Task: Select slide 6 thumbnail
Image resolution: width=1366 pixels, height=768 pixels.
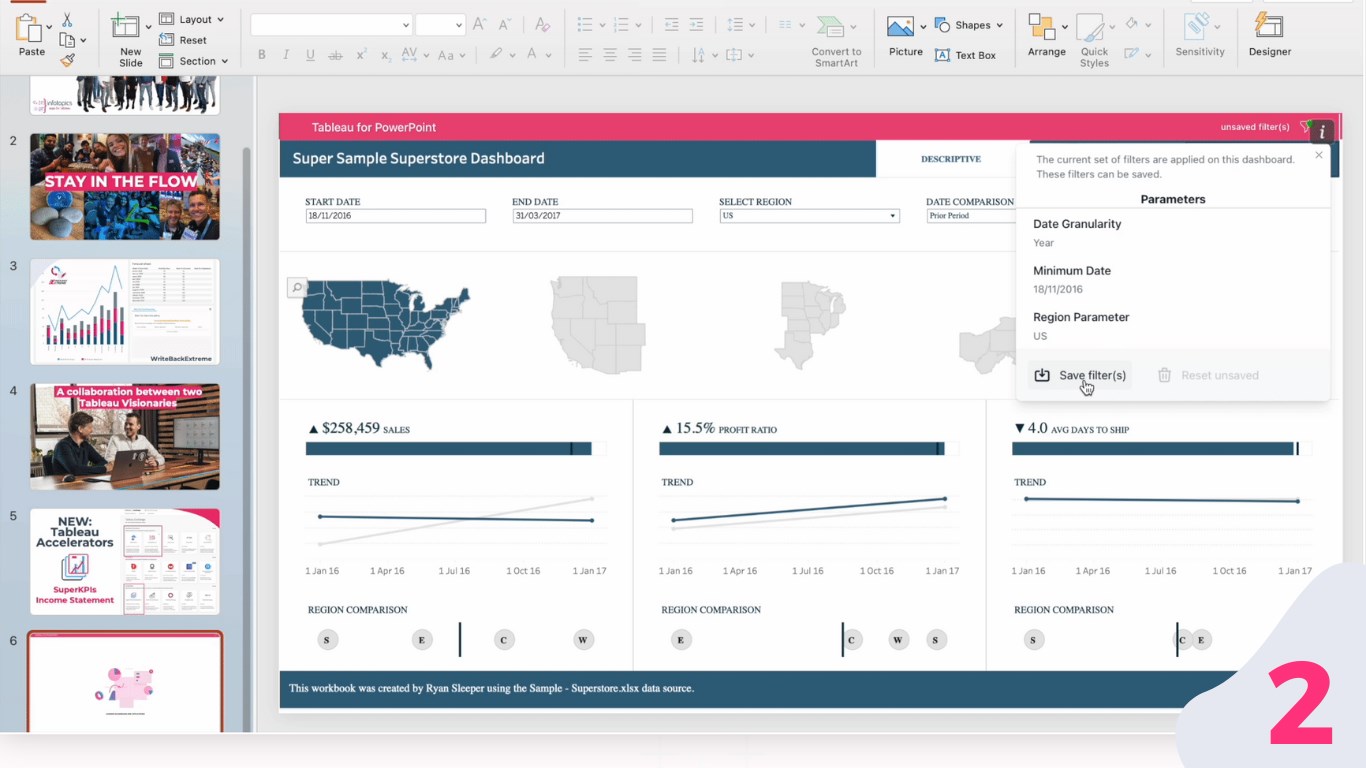Action: point(125,682)
